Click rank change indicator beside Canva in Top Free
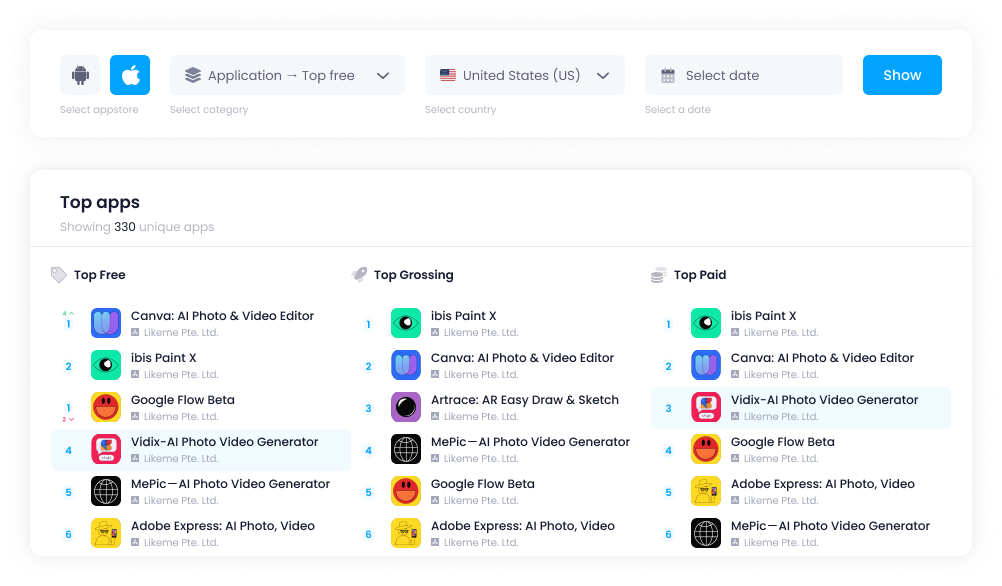This screenshot has width=1002, height=586. tap(68, 313)
